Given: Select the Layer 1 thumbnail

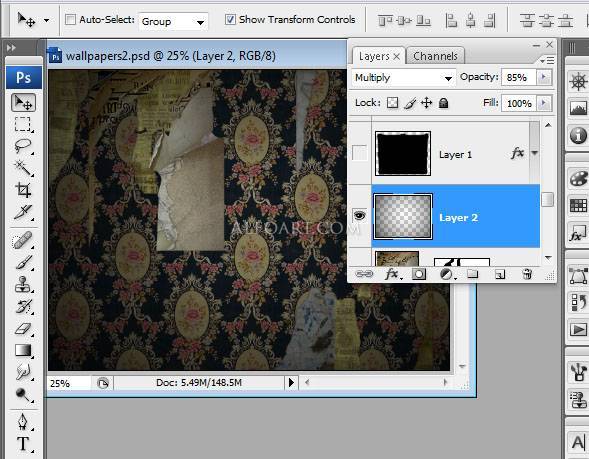Looking at the screenshot, I should (403, 153).
